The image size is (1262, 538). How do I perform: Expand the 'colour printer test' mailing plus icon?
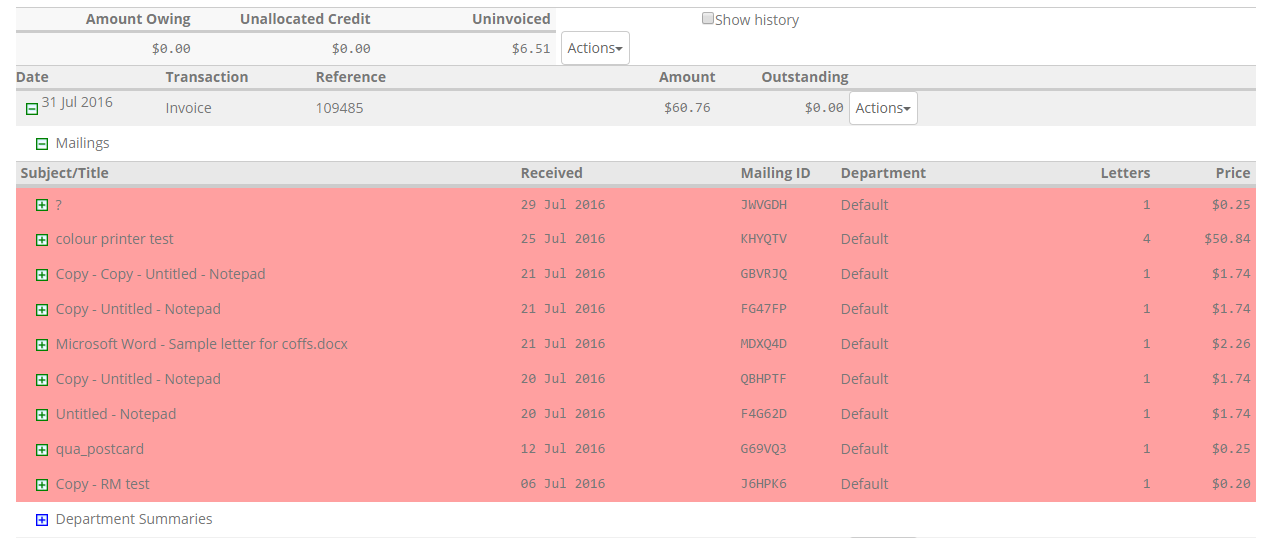[x=42, y=240]
